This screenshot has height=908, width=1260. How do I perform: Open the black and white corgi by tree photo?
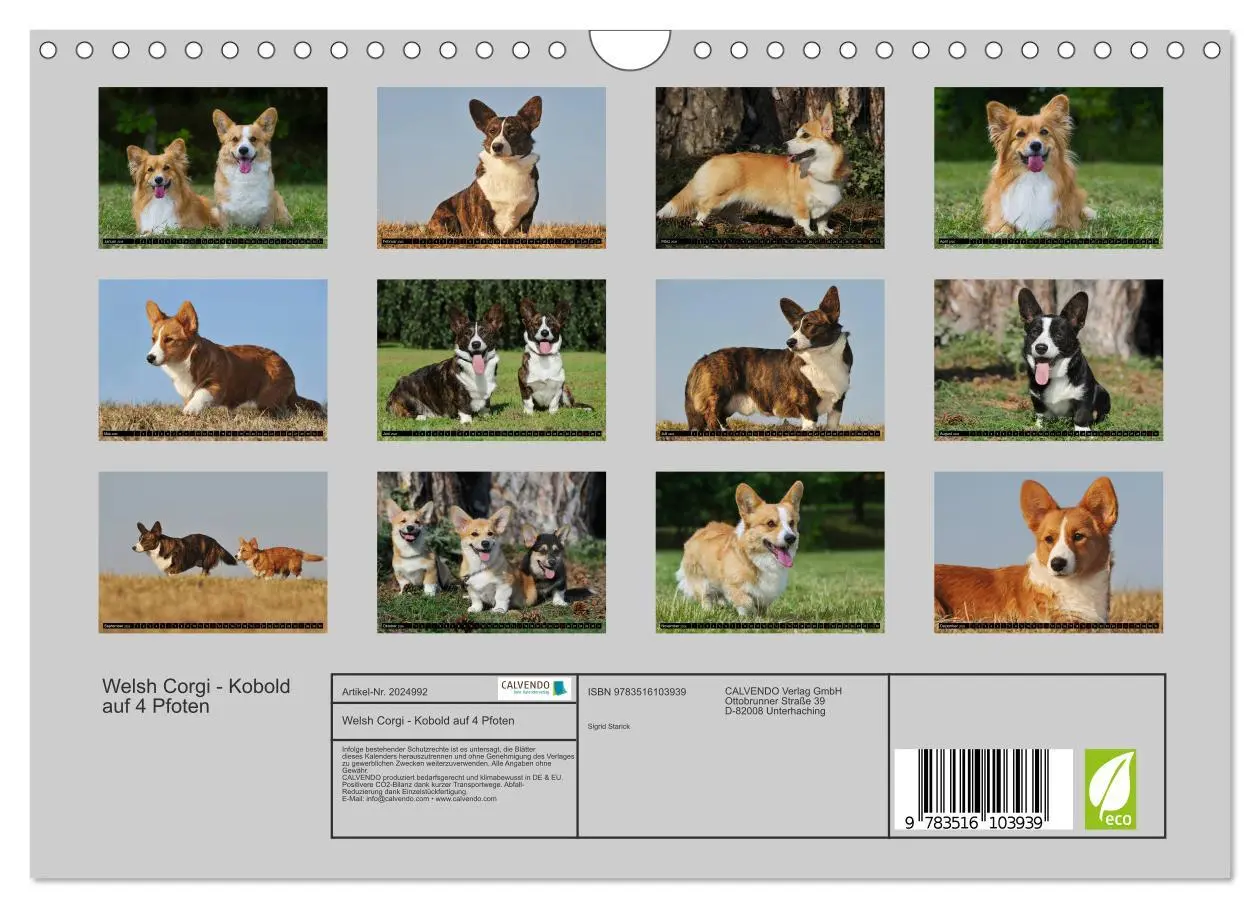coord(1048,360)
